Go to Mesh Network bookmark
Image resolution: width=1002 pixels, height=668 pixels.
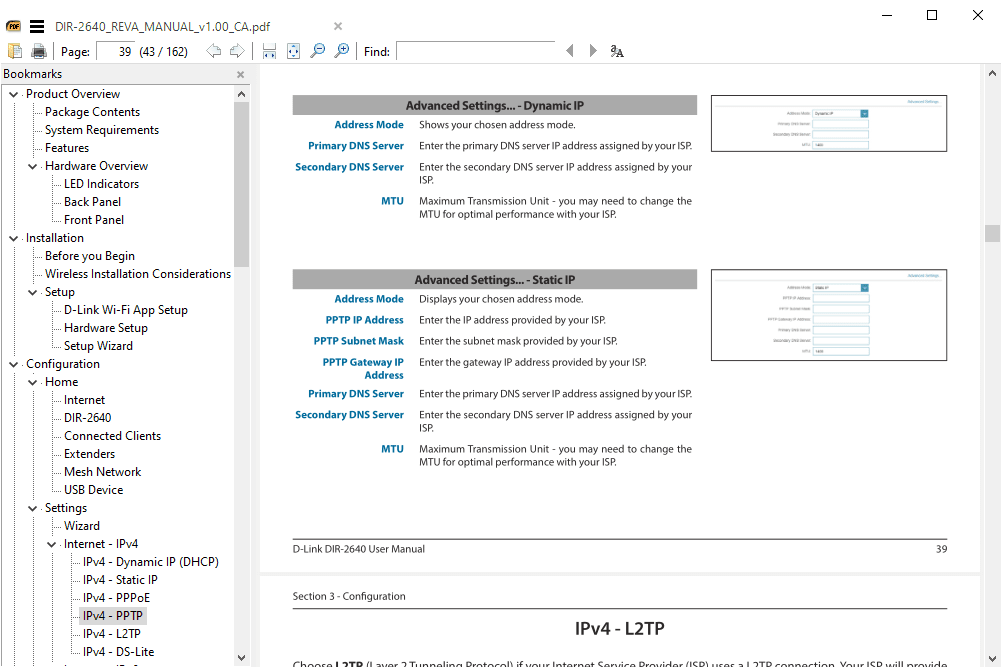point(102,471)
